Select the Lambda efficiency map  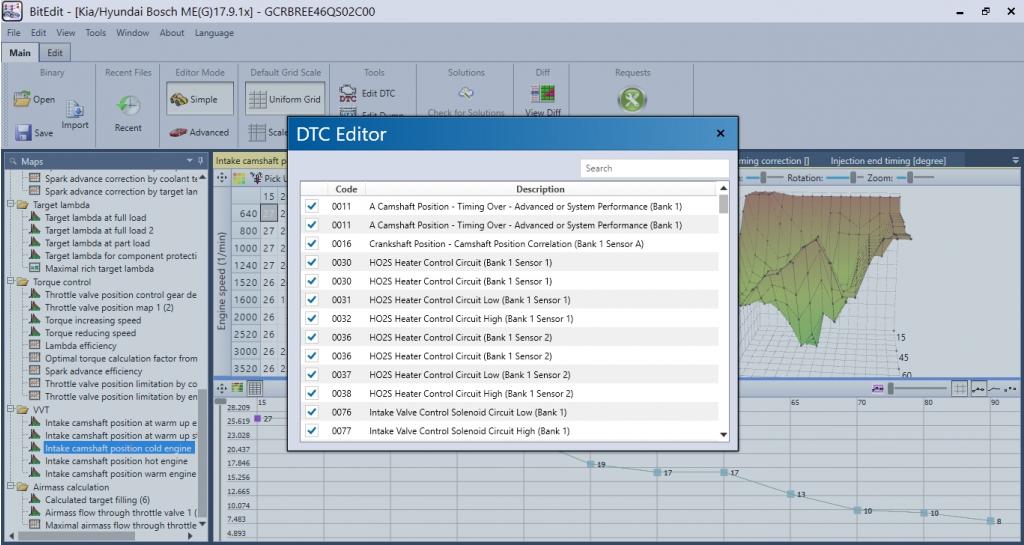pos(81,345)
